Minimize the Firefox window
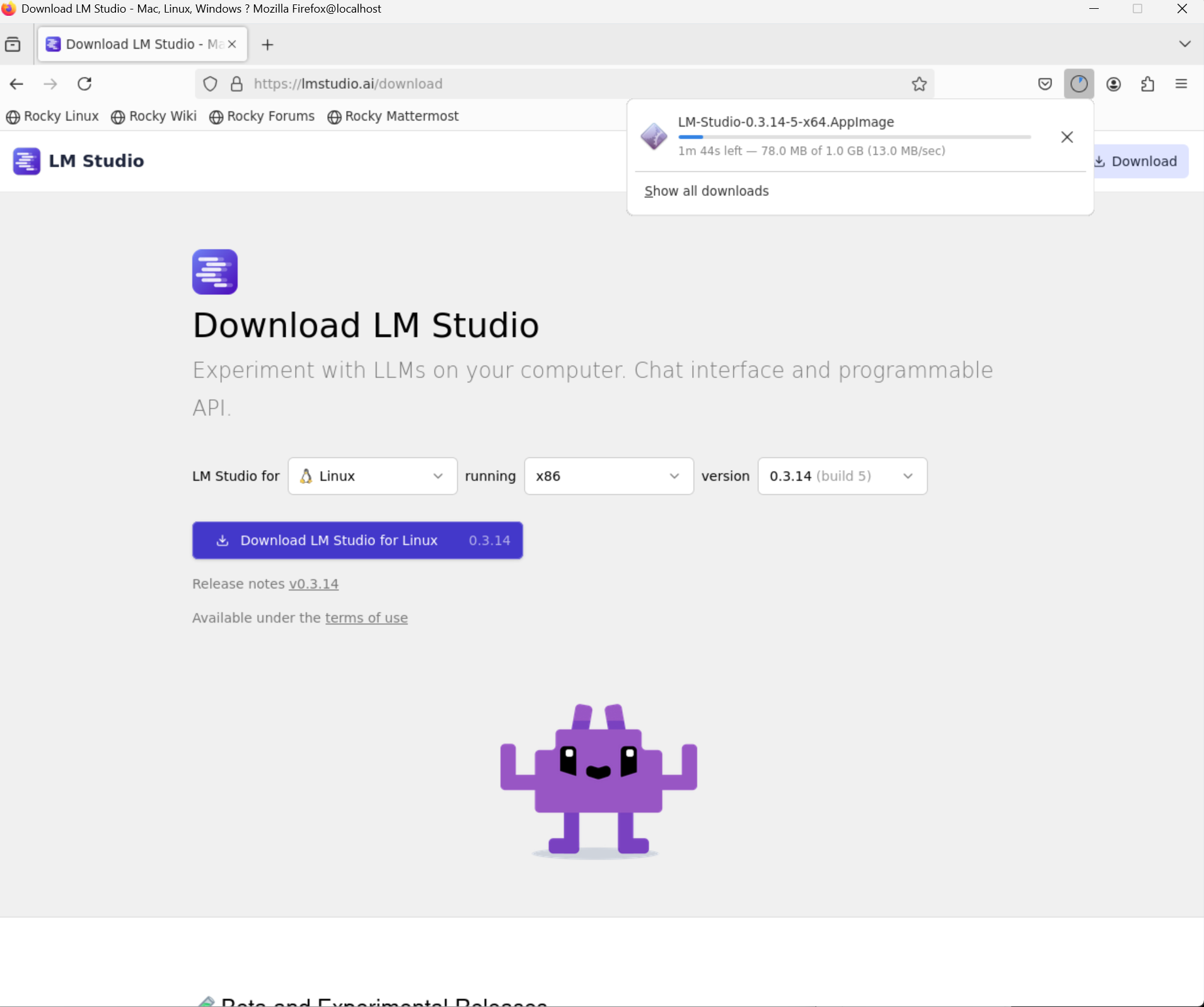This screenshot has width=1204, height=1007. point(1094,9)
